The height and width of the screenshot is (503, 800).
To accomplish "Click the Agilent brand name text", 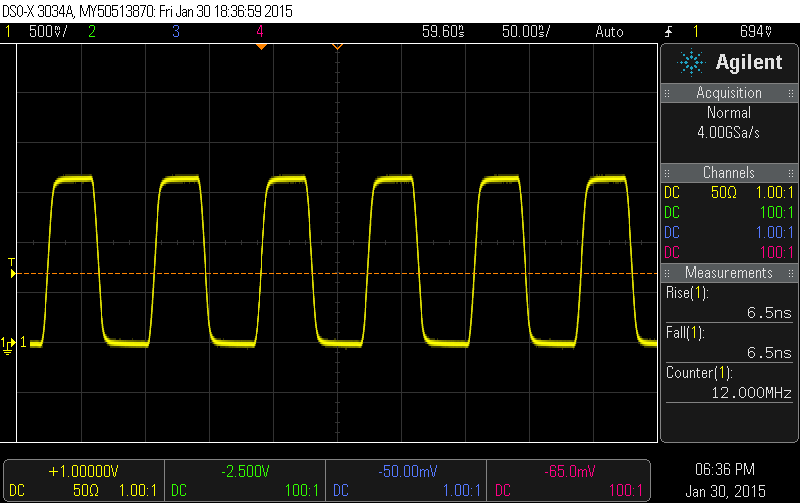I will coord(749,62).
